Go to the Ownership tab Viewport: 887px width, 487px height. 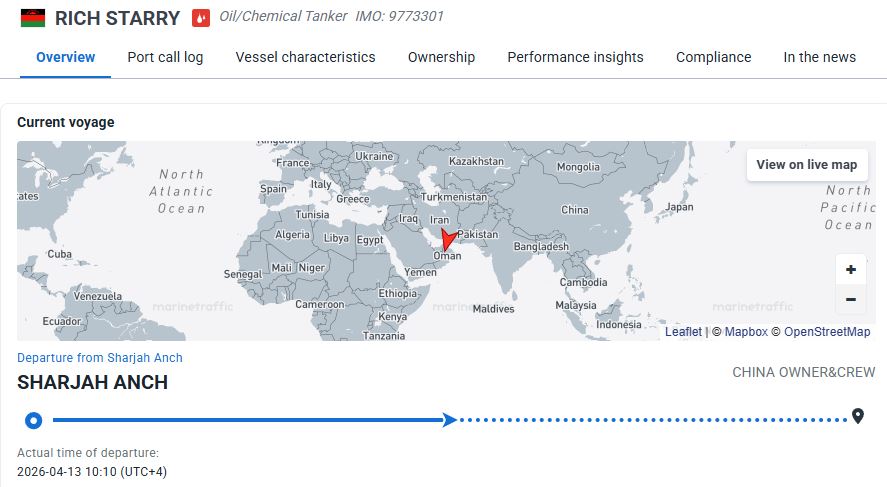pos(441,57)
